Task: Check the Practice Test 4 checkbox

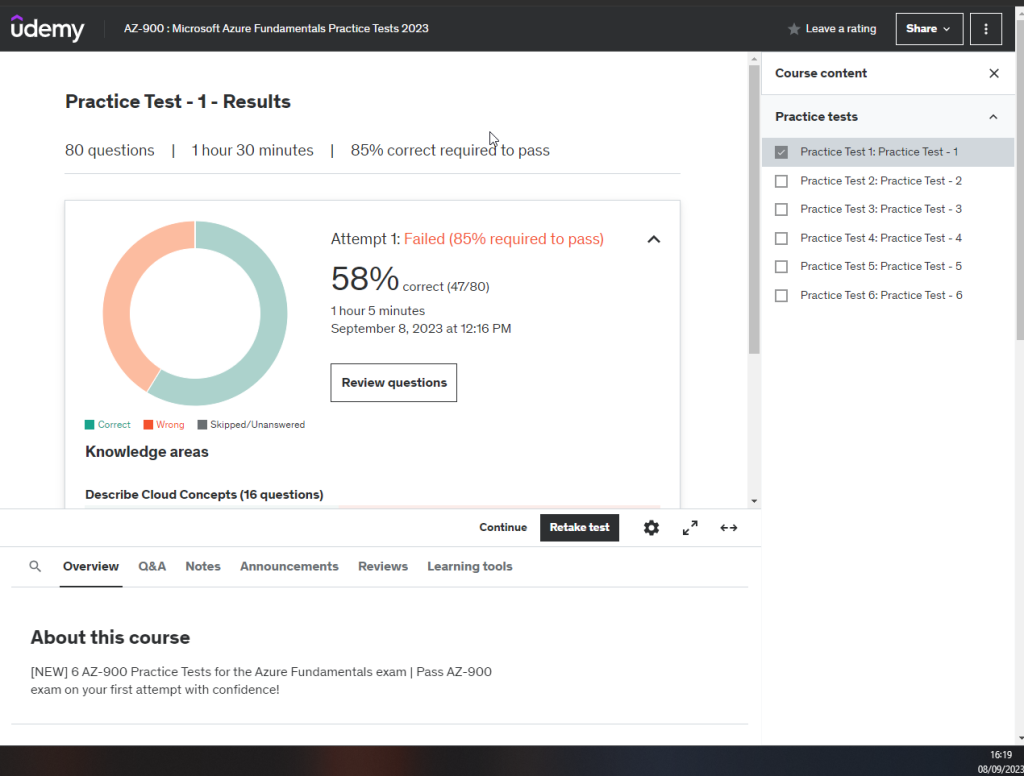Action: (x=781, y=238)
